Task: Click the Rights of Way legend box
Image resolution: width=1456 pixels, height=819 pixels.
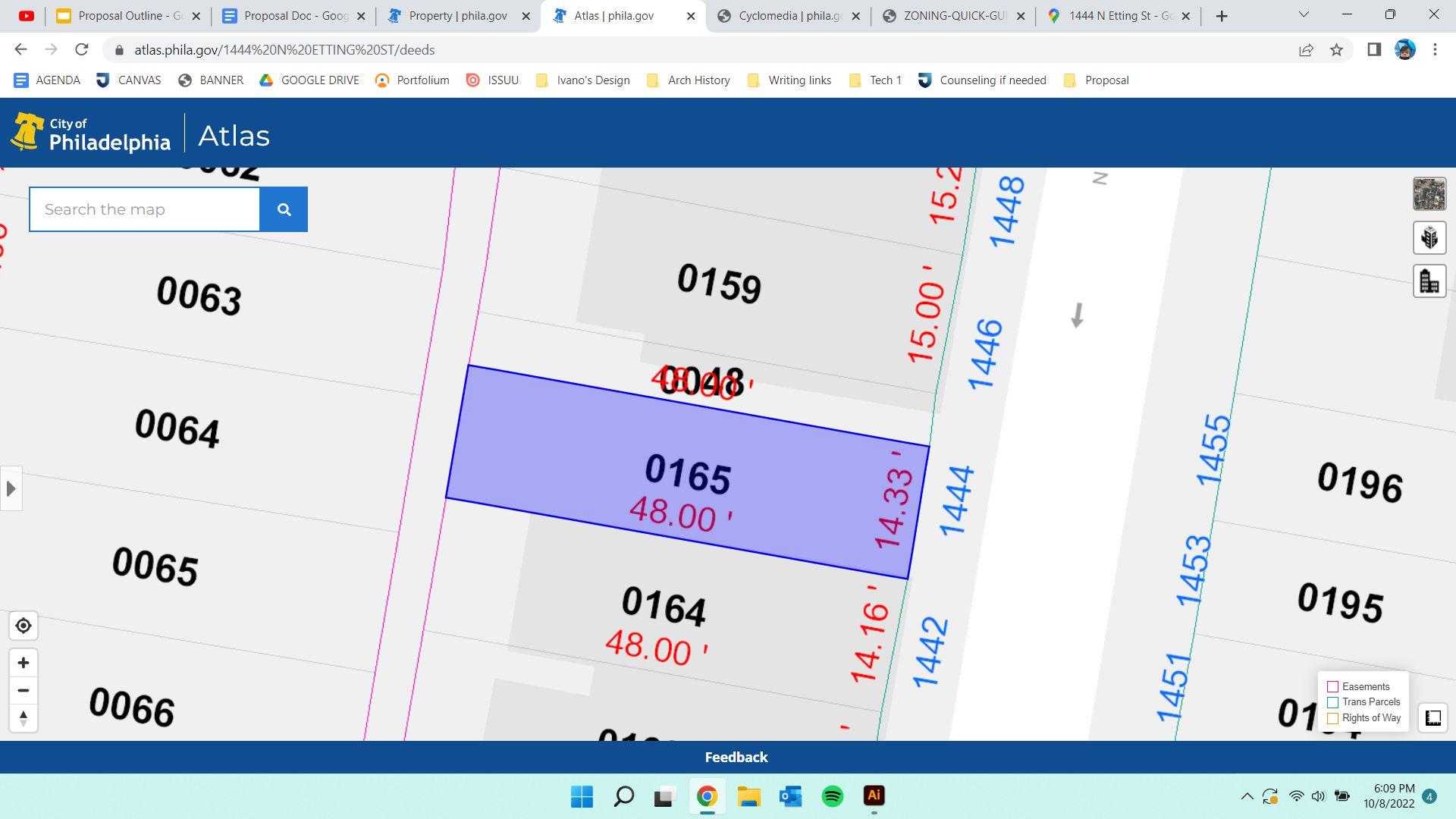Action: 1332,718
